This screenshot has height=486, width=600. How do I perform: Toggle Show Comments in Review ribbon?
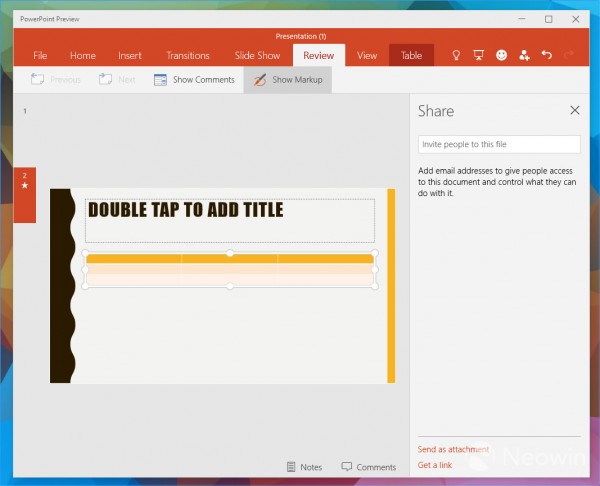tap(194, 80)
